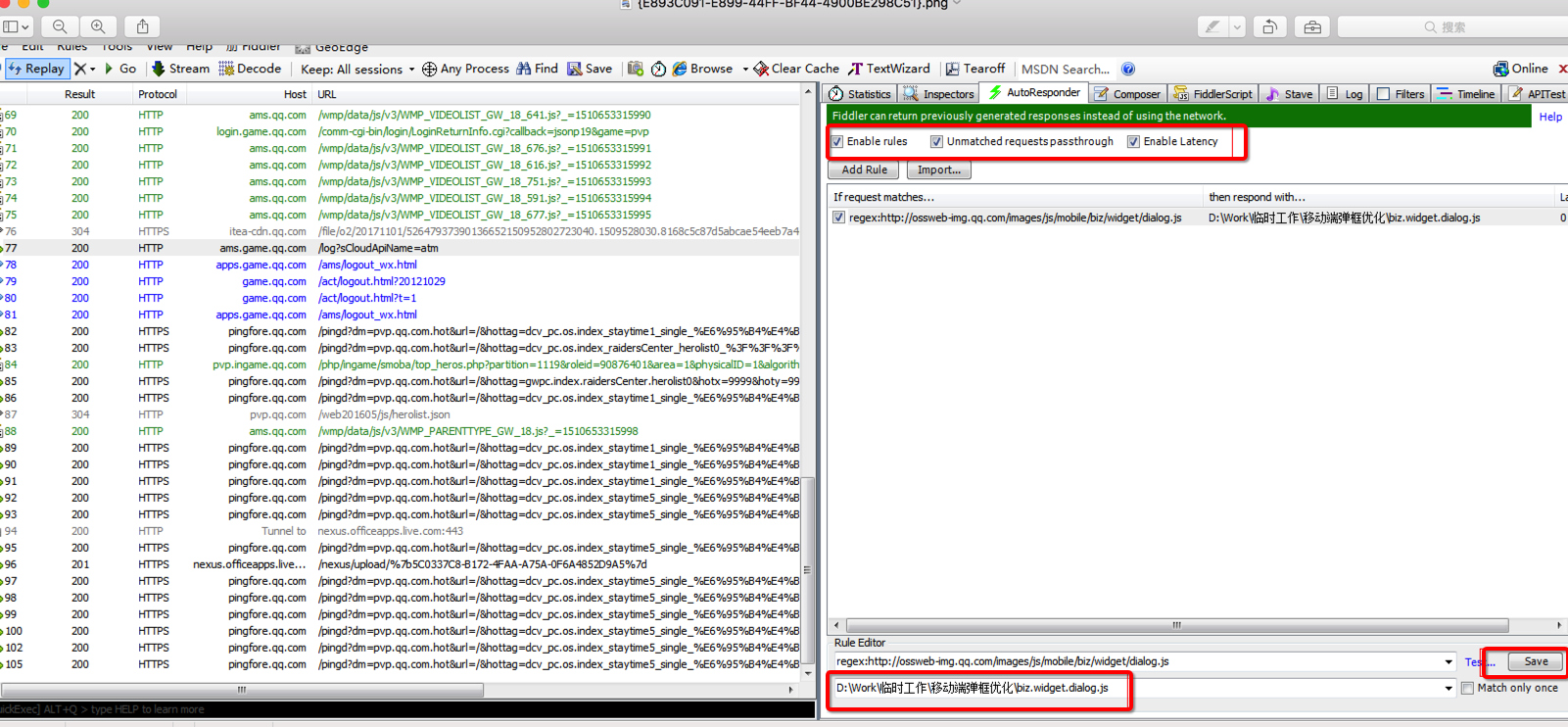
Task: Click the Preview markup pen icon
Action: coord(1212,26)
